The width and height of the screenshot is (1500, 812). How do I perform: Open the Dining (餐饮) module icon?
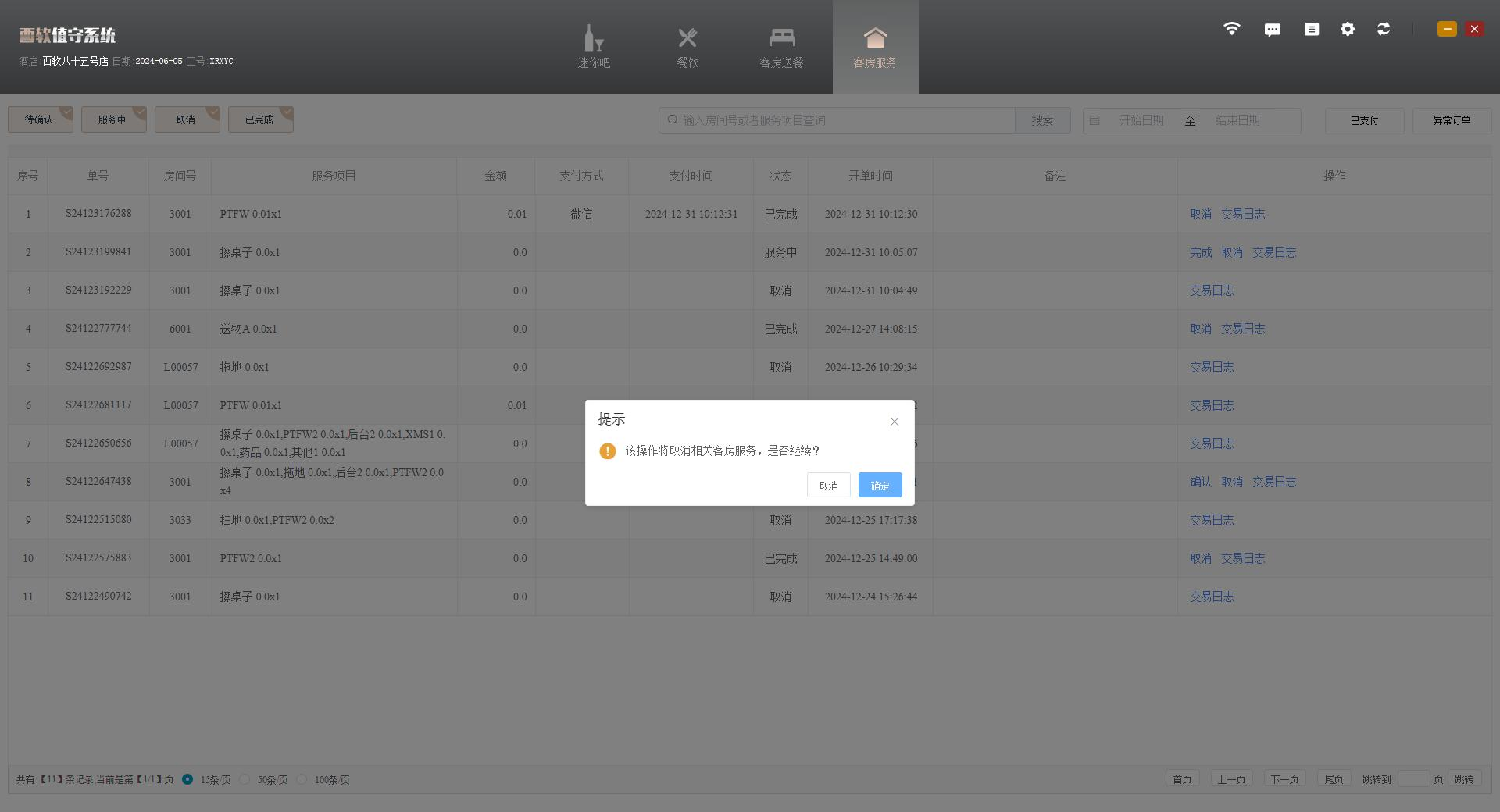(687, 47)
